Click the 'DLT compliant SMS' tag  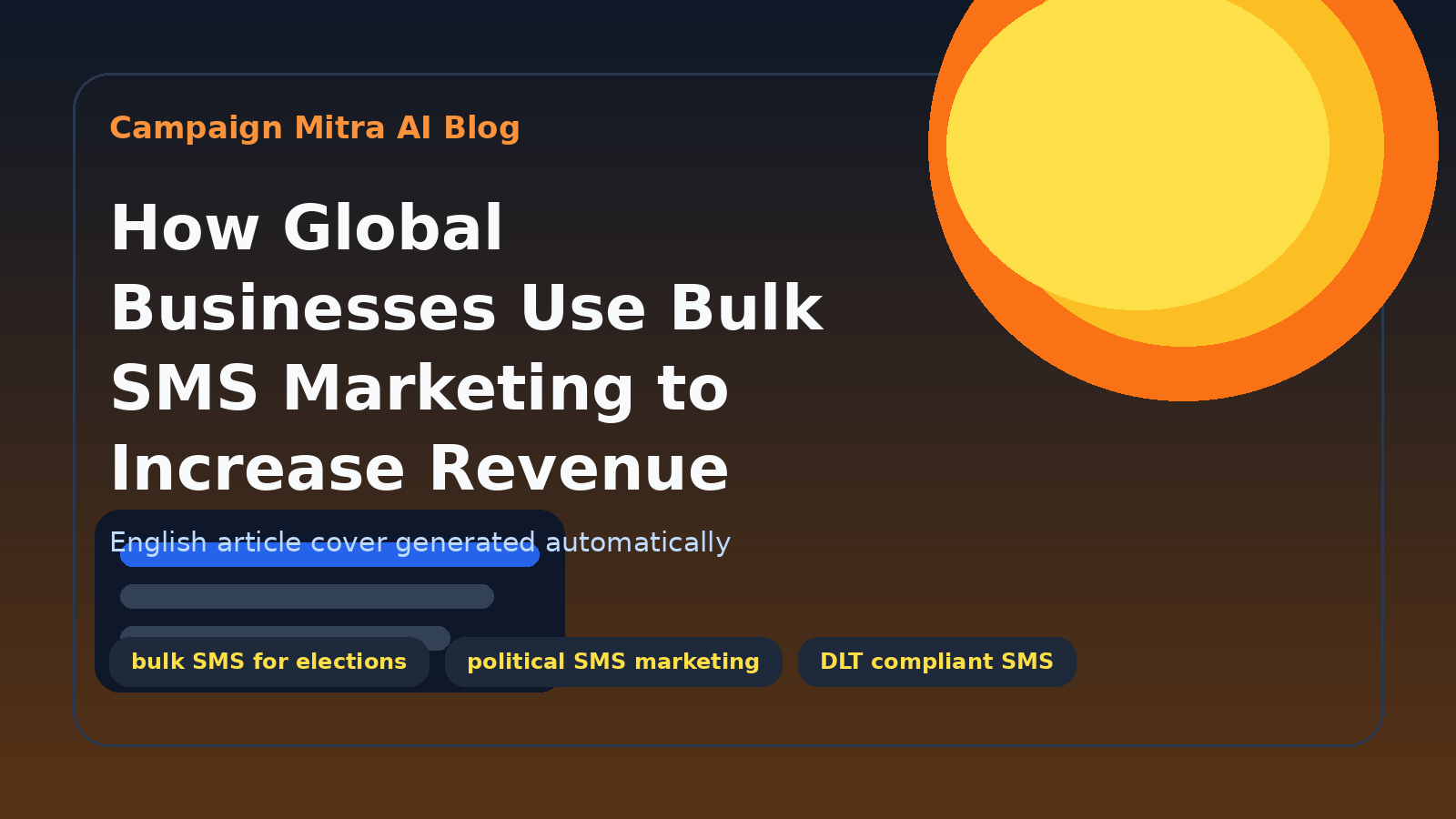937,662
